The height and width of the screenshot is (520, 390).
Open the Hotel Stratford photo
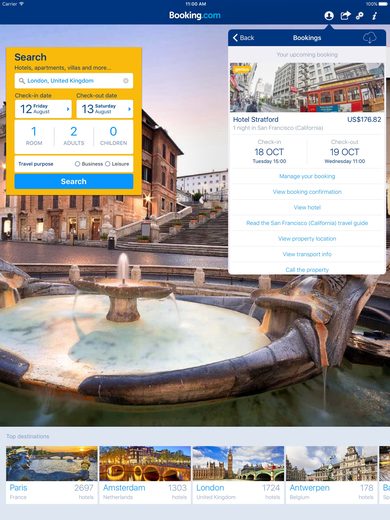[x=307, y=87]
